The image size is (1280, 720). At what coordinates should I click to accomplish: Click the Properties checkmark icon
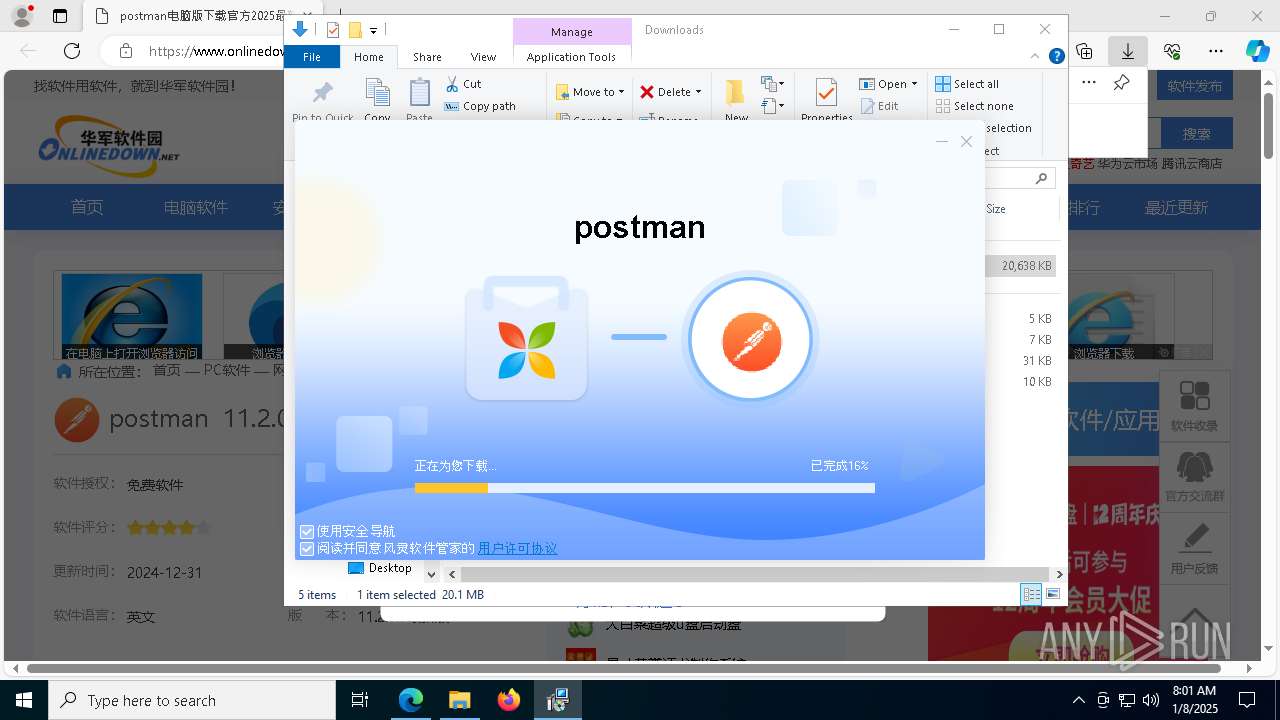[x=826, y=93]
